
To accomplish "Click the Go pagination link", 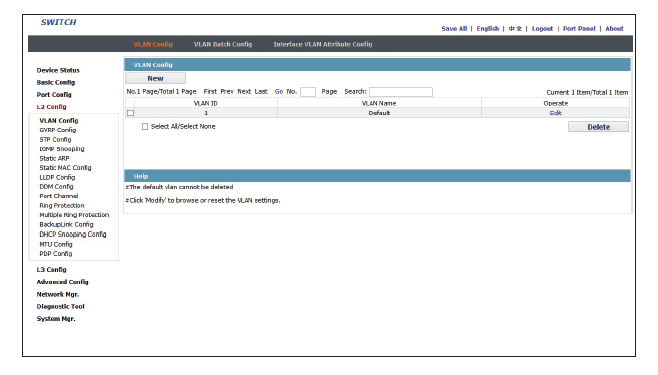I will point(279,91).
